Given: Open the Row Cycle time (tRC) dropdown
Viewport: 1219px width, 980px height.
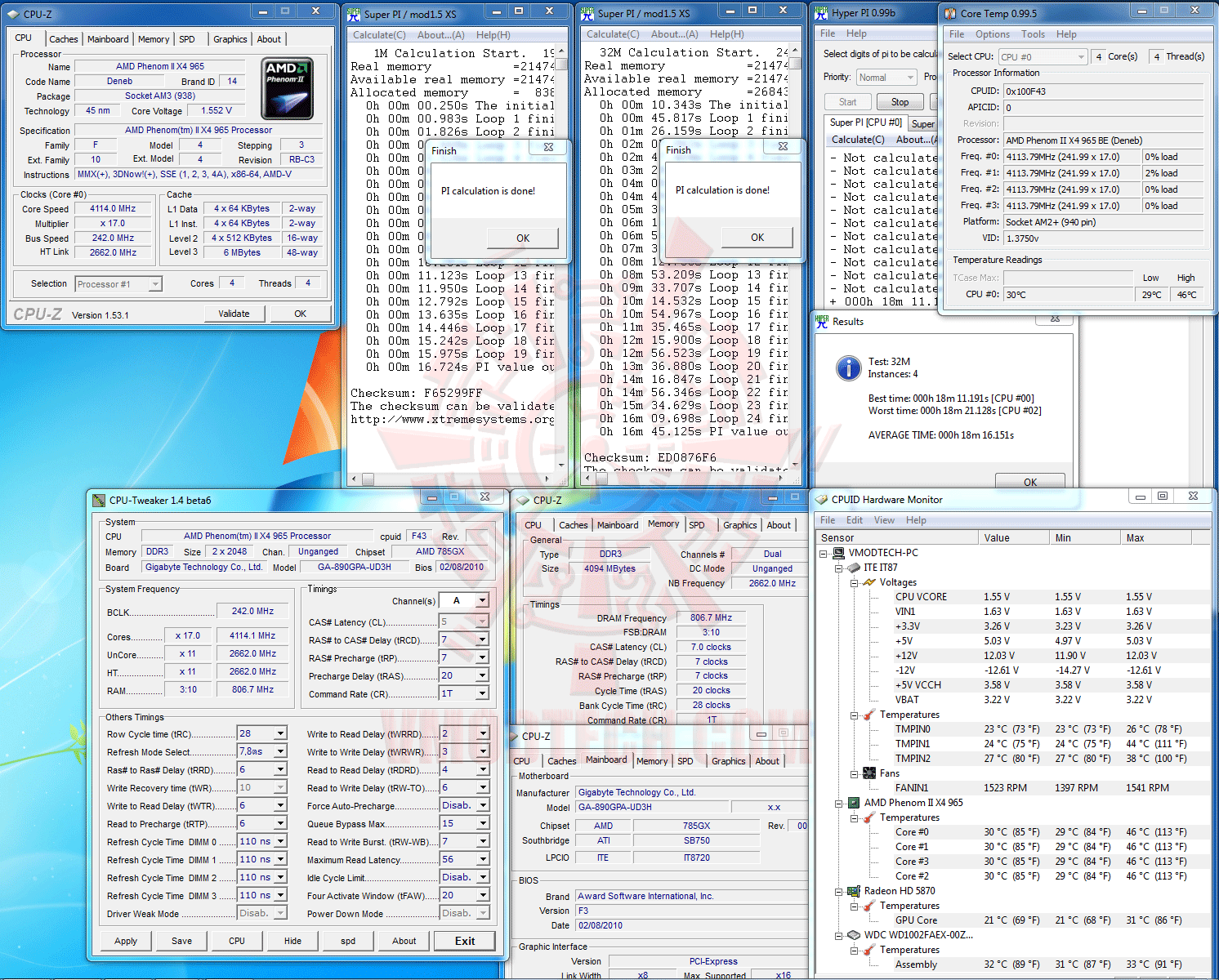Looking at the screenshot, I should pyautogui.click(x=280, y=733).
